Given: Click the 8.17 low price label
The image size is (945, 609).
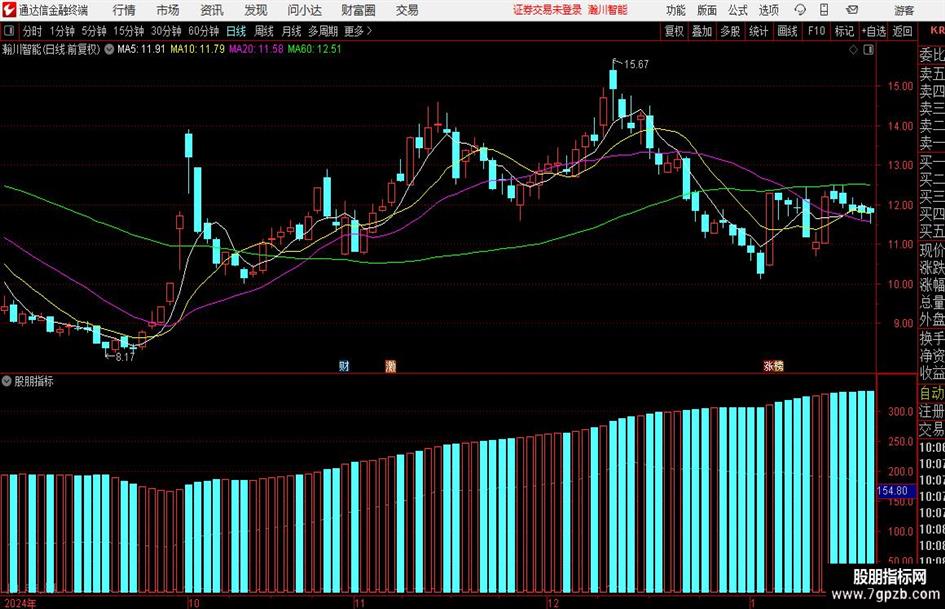Looking at the screenshot, I should click(x=125, y=357).
